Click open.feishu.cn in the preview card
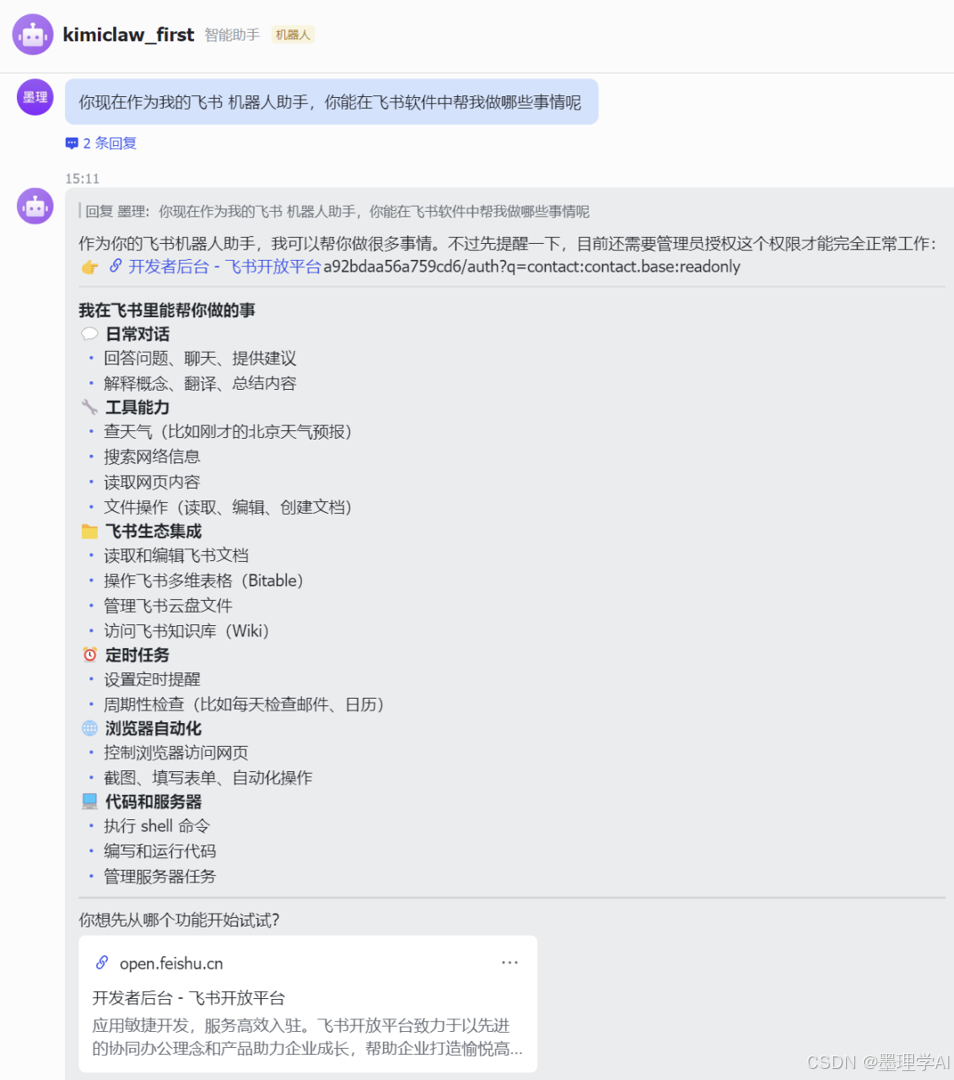 pos(171,964)
